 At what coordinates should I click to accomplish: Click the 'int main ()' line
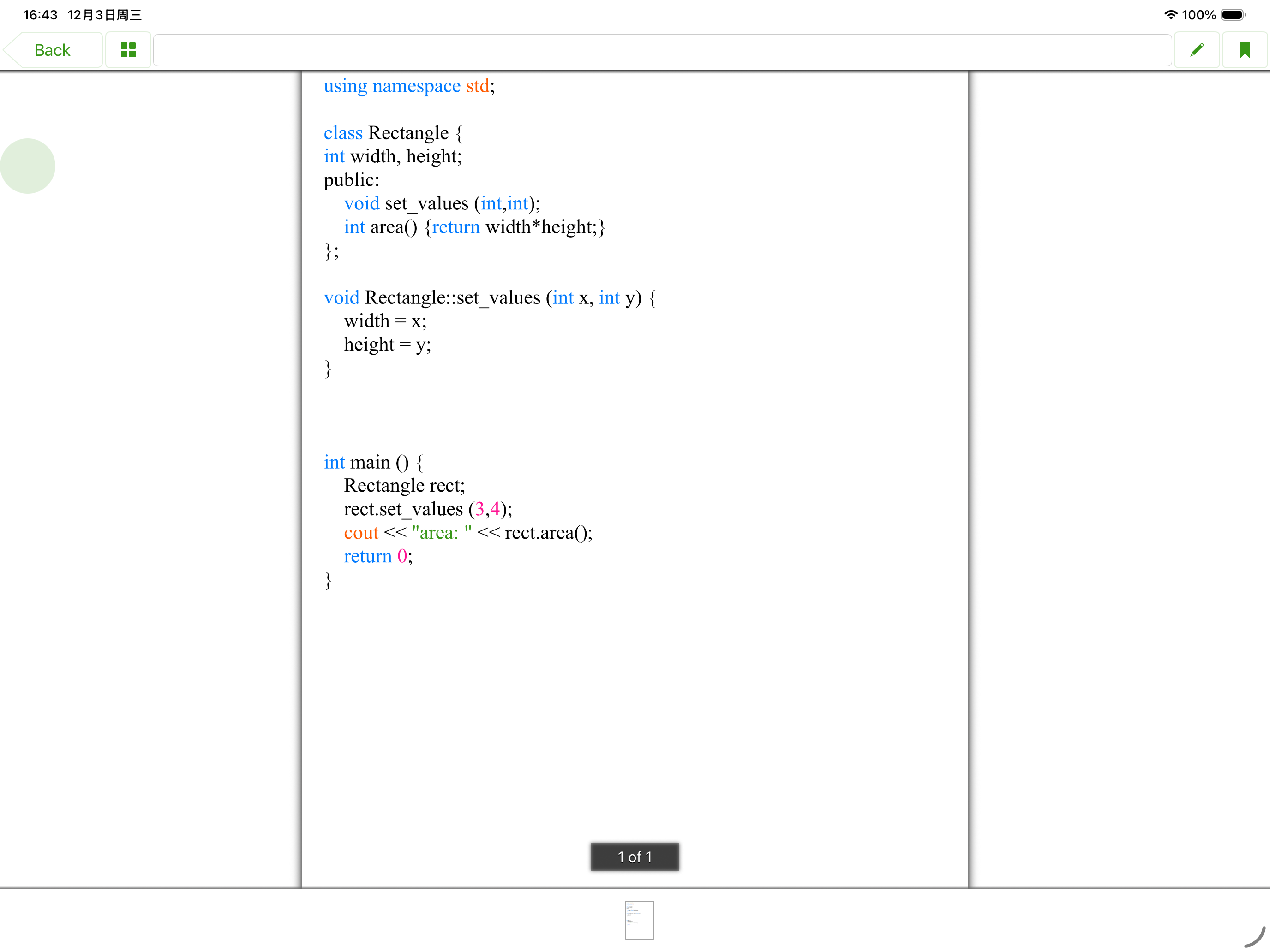372,463
